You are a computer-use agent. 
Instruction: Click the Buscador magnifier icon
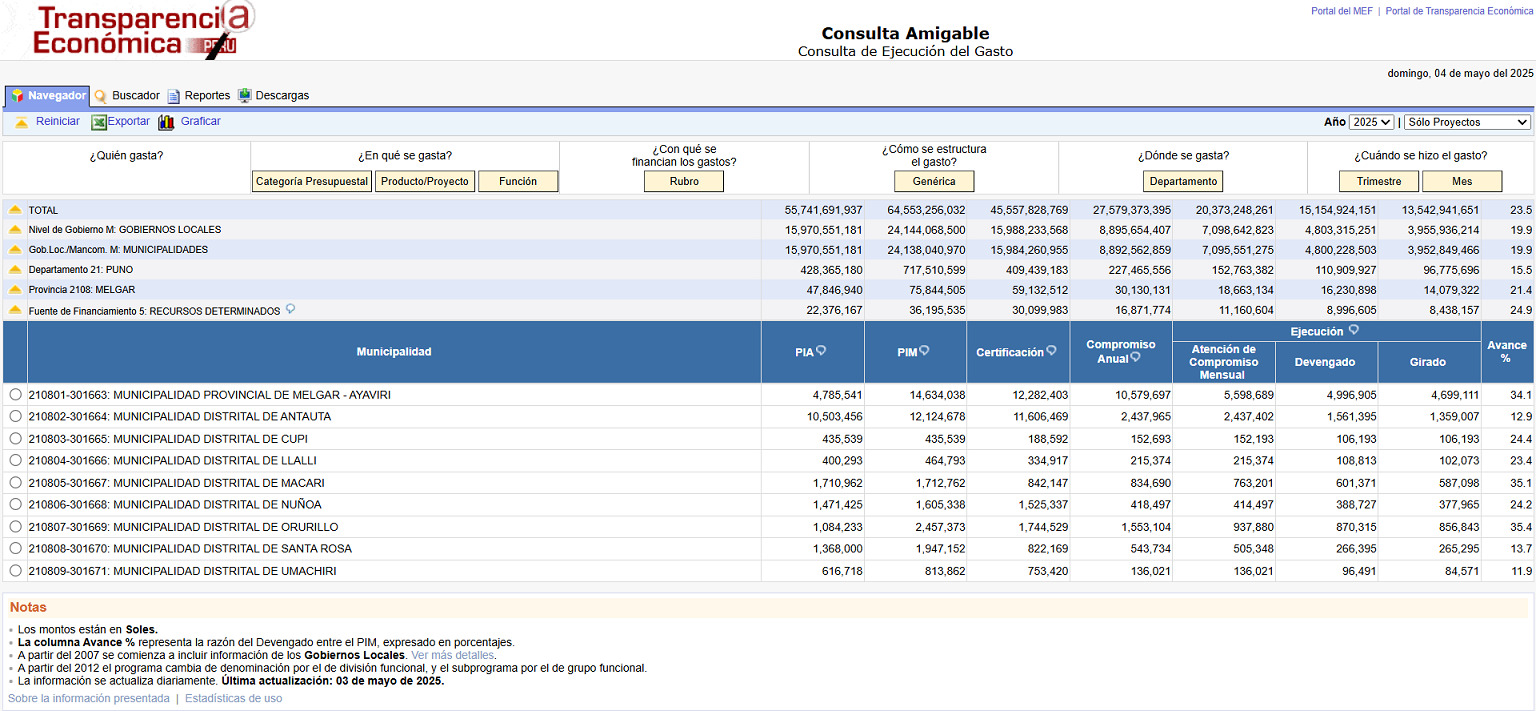(x=100, y=96)
